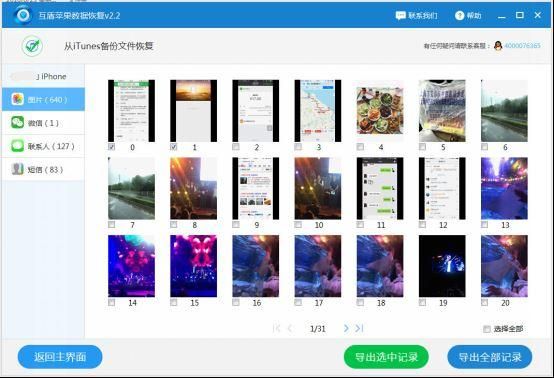554x378 pixels.
Task: Open thumbnail 19 dark stage photo
Action: [x=442, y=266]
